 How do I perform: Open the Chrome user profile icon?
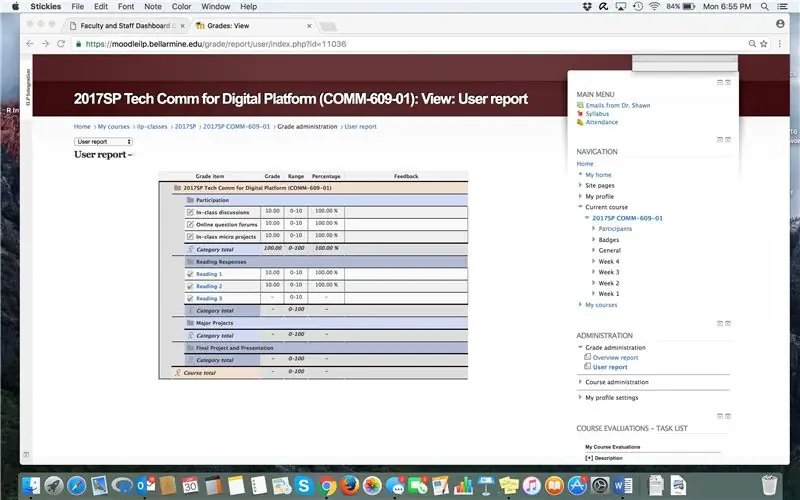[x=780, y=24]
